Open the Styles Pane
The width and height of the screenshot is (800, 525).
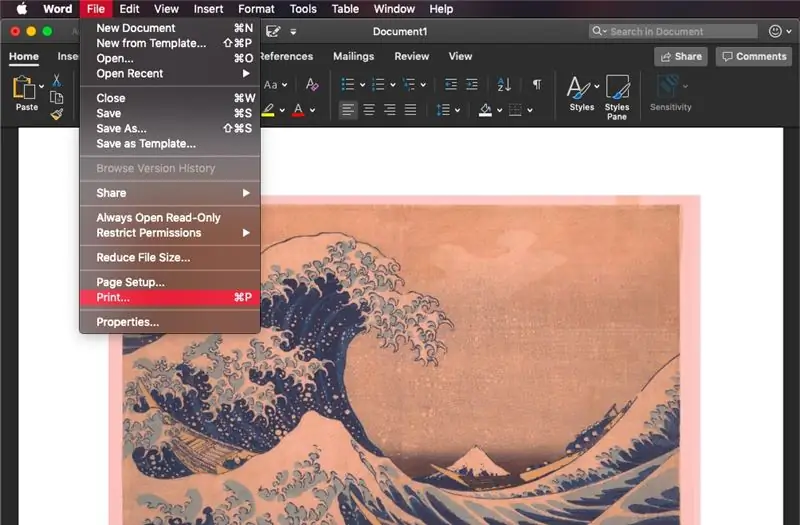coord(617,97)
